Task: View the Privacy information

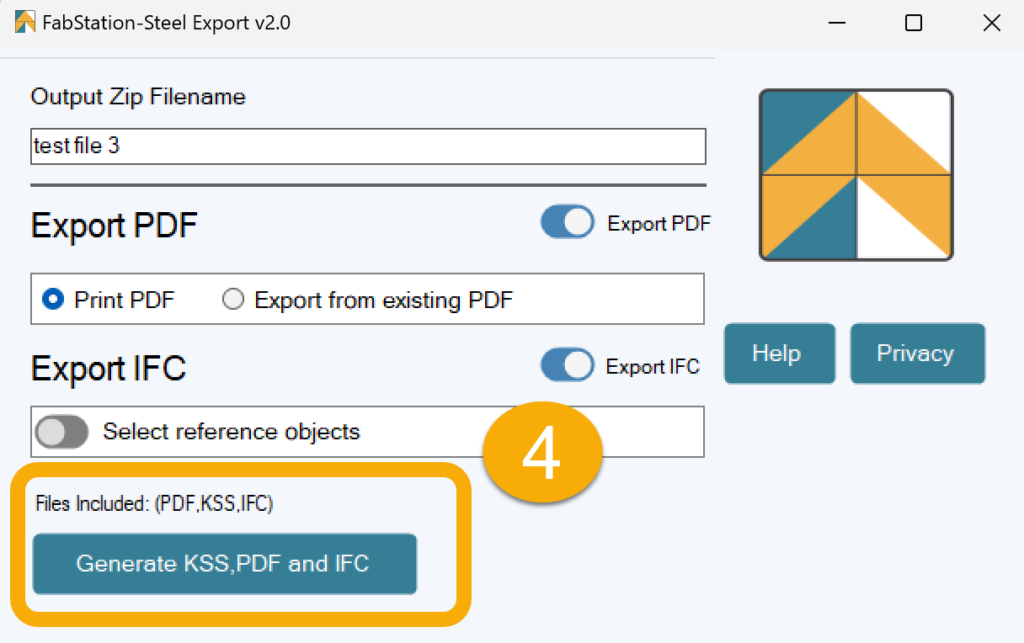Action: coord(917,353)
